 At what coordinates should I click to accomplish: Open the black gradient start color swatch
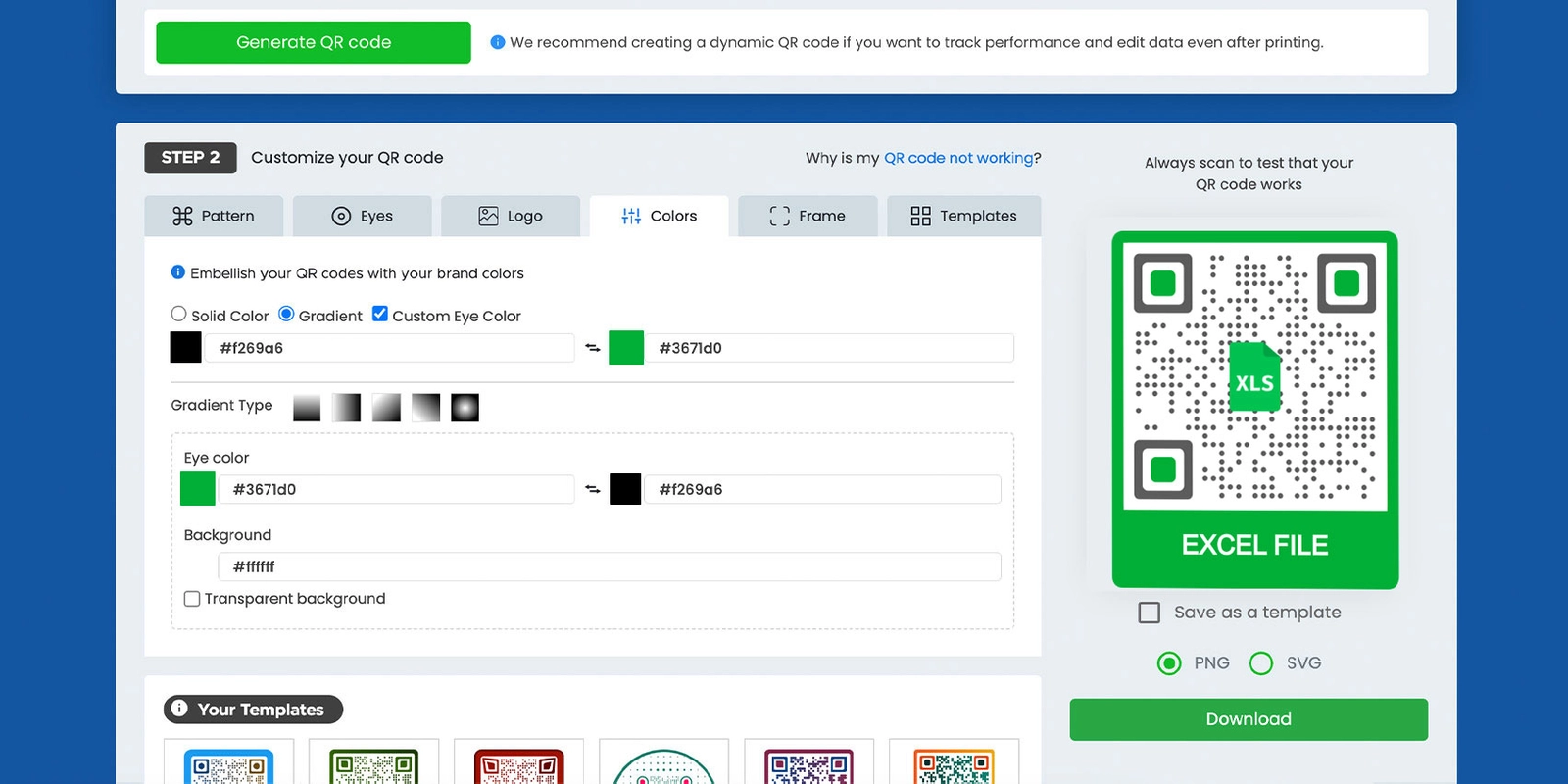point(186,348)
